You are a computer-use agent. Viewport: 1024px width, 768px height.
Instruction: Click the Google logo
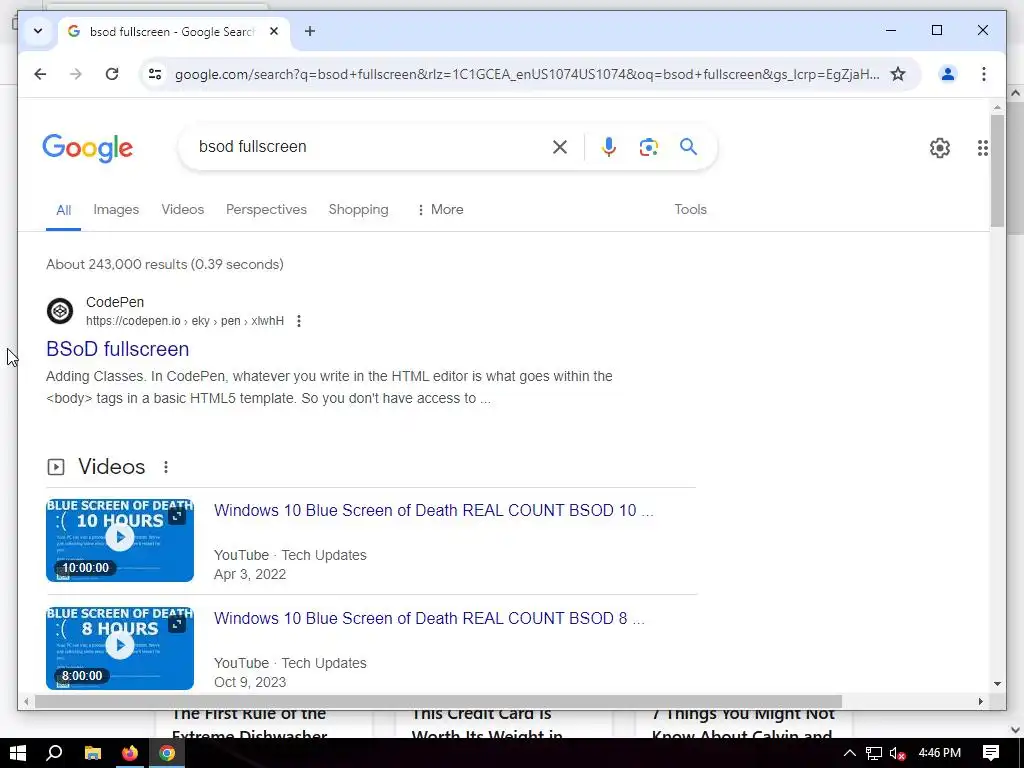pyautogui.click(x=88, y=148)
